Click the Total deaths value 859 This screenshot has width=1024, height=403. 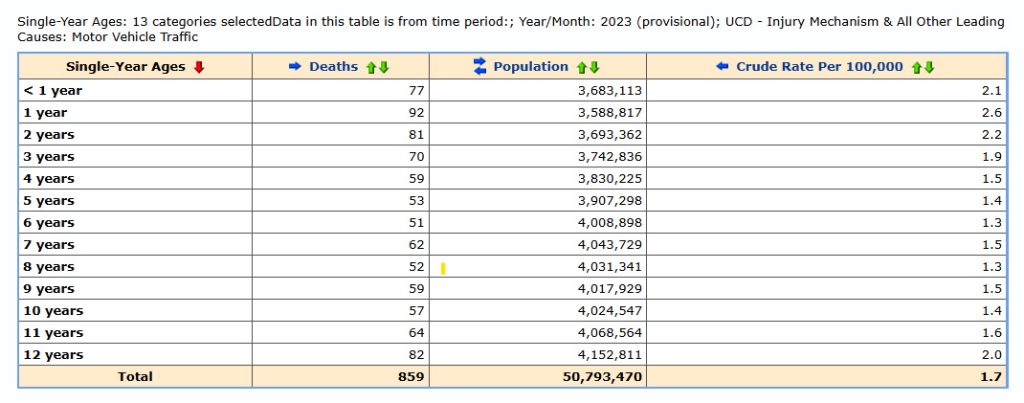(x=410, y=377)
